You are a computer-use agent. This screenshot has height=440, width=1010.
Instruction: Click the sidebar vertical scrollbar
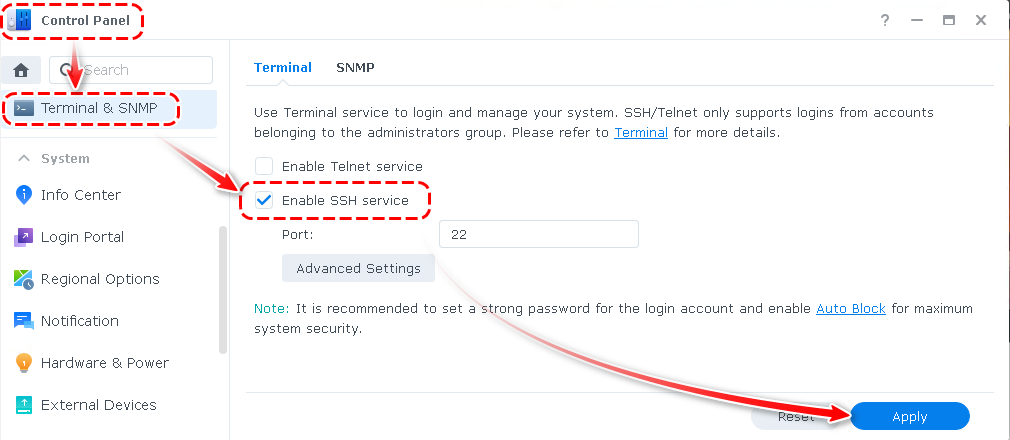[x=223, y=290]
